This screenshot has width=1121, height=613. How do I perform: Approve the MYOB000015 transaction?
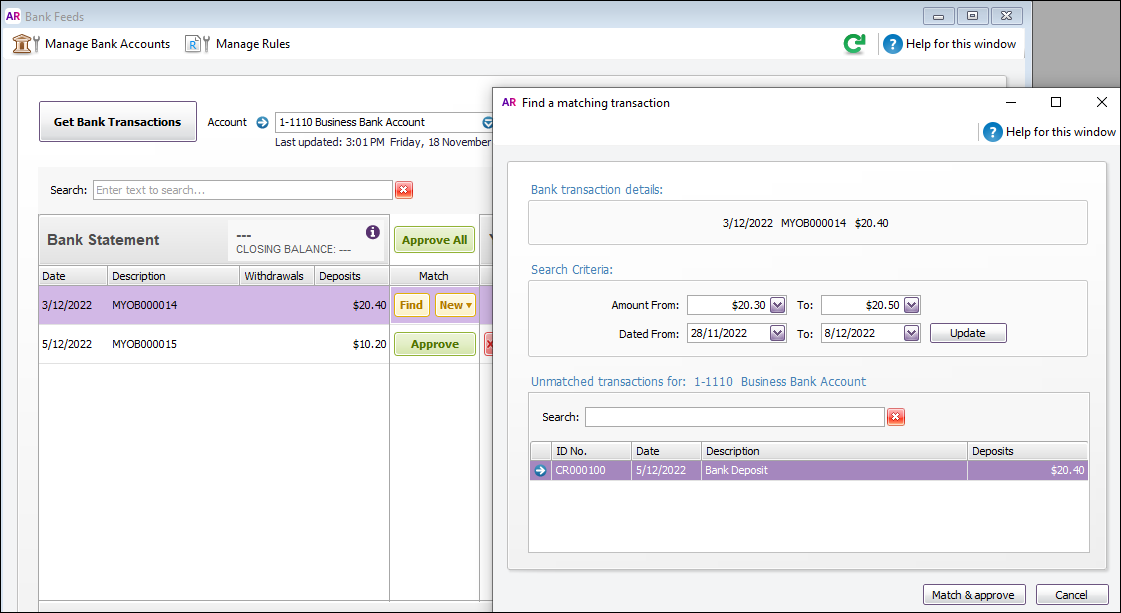point(434,344)
